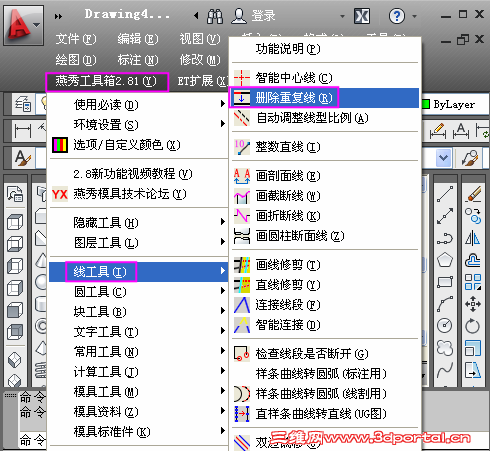
Task: Expand 使用必读(D) submenu
Action: 138,105
